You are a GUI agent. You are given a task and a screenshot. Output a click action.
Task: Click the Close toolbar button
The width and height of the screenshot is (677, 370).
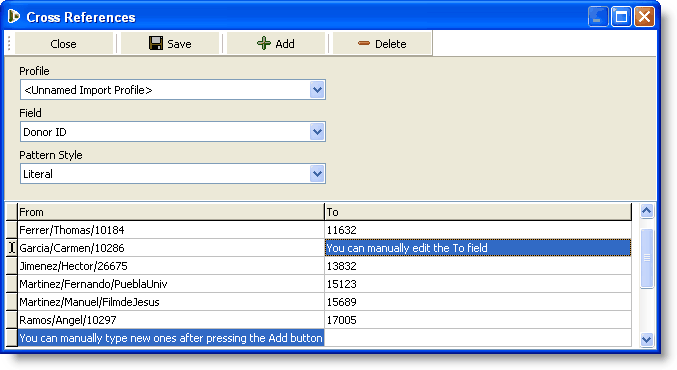tap(63, 44)
